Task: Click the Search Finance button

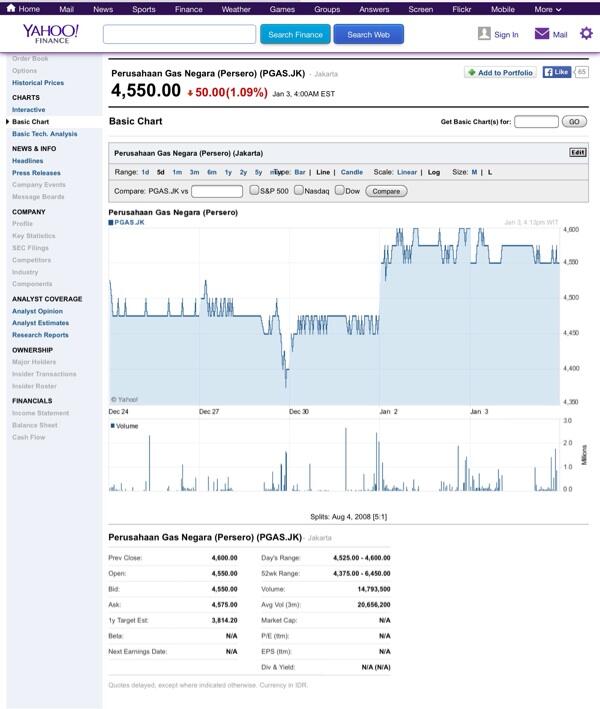Action: pos(295,34)
